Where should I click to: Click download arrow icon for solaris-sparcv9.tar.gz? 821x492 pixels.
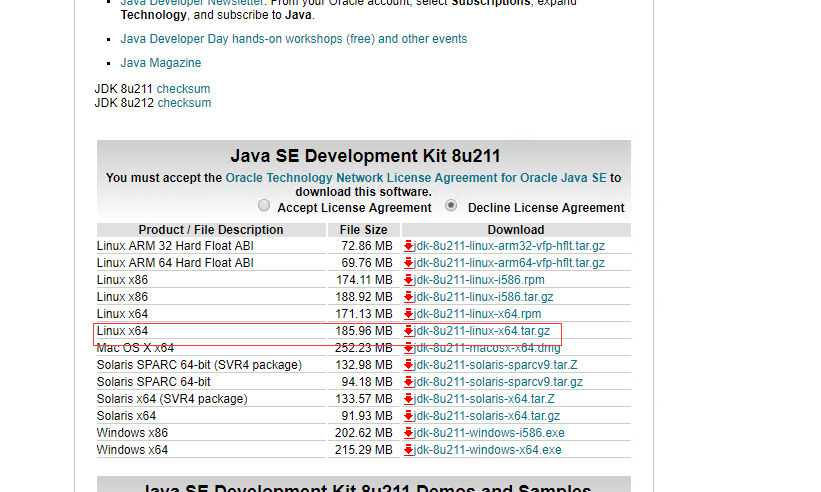[x=408, y=382]
